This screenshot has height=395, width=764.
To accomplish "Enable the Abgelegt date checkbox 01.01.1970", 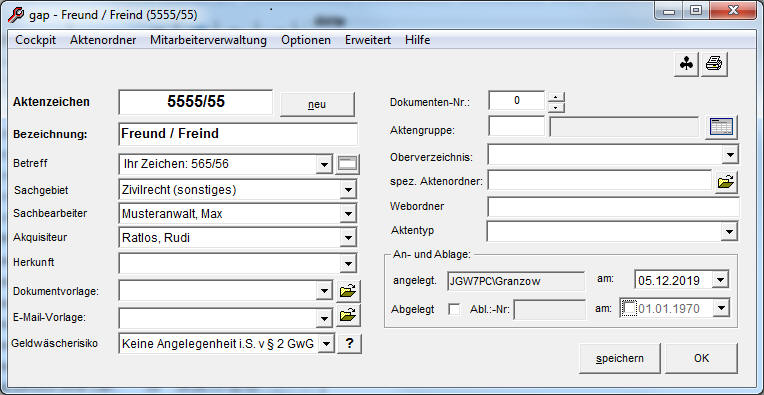I will pyautogui.click(x=630, y=308).
